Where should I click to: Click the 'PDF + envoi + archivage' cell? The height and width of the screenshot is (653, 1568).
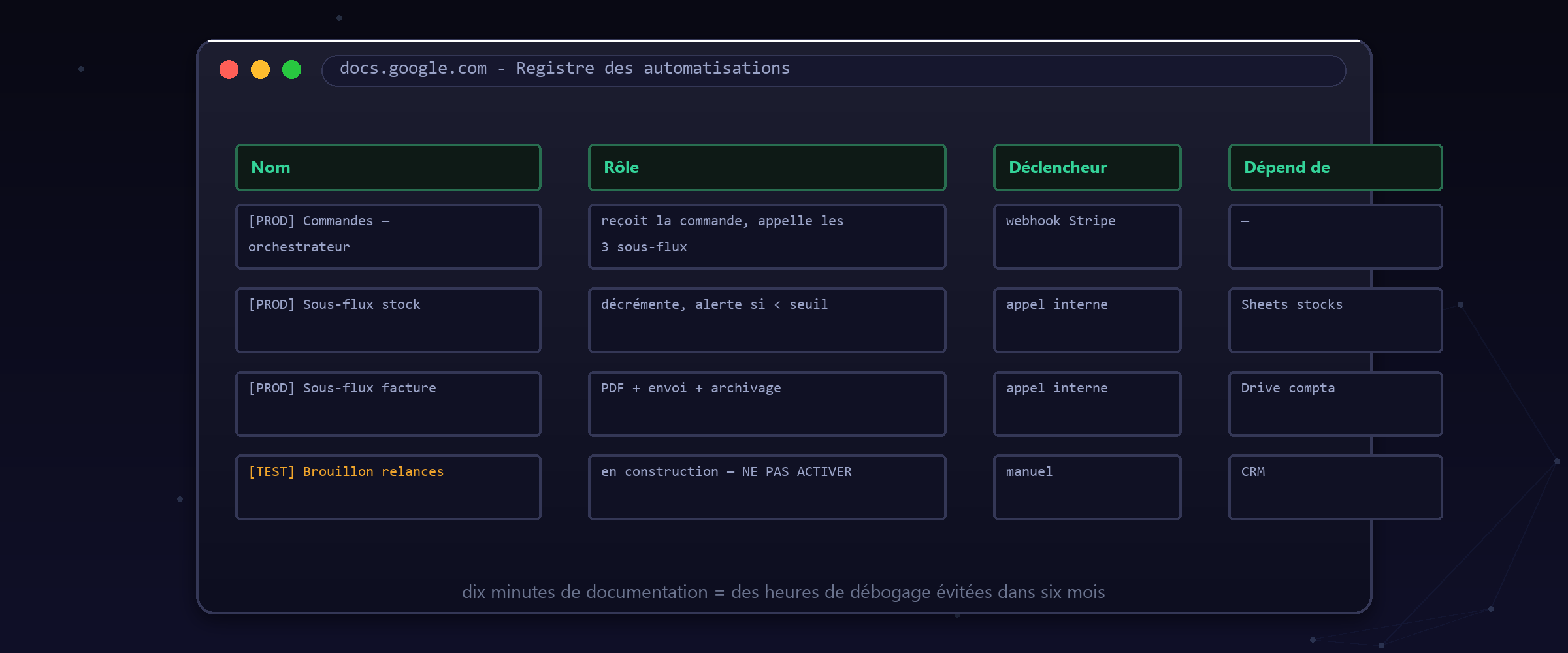click(767, 404)
